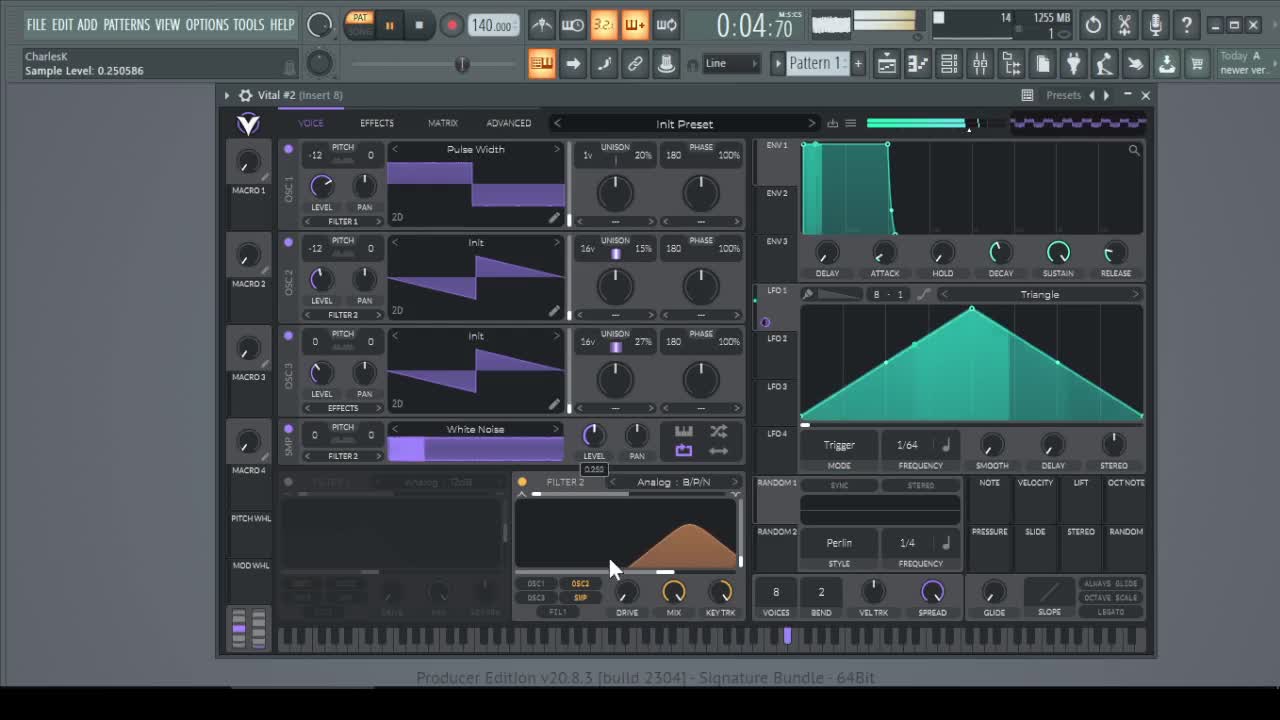Open the Pulse Width wavetable selector
The image size is (1280, 720).
476,150
